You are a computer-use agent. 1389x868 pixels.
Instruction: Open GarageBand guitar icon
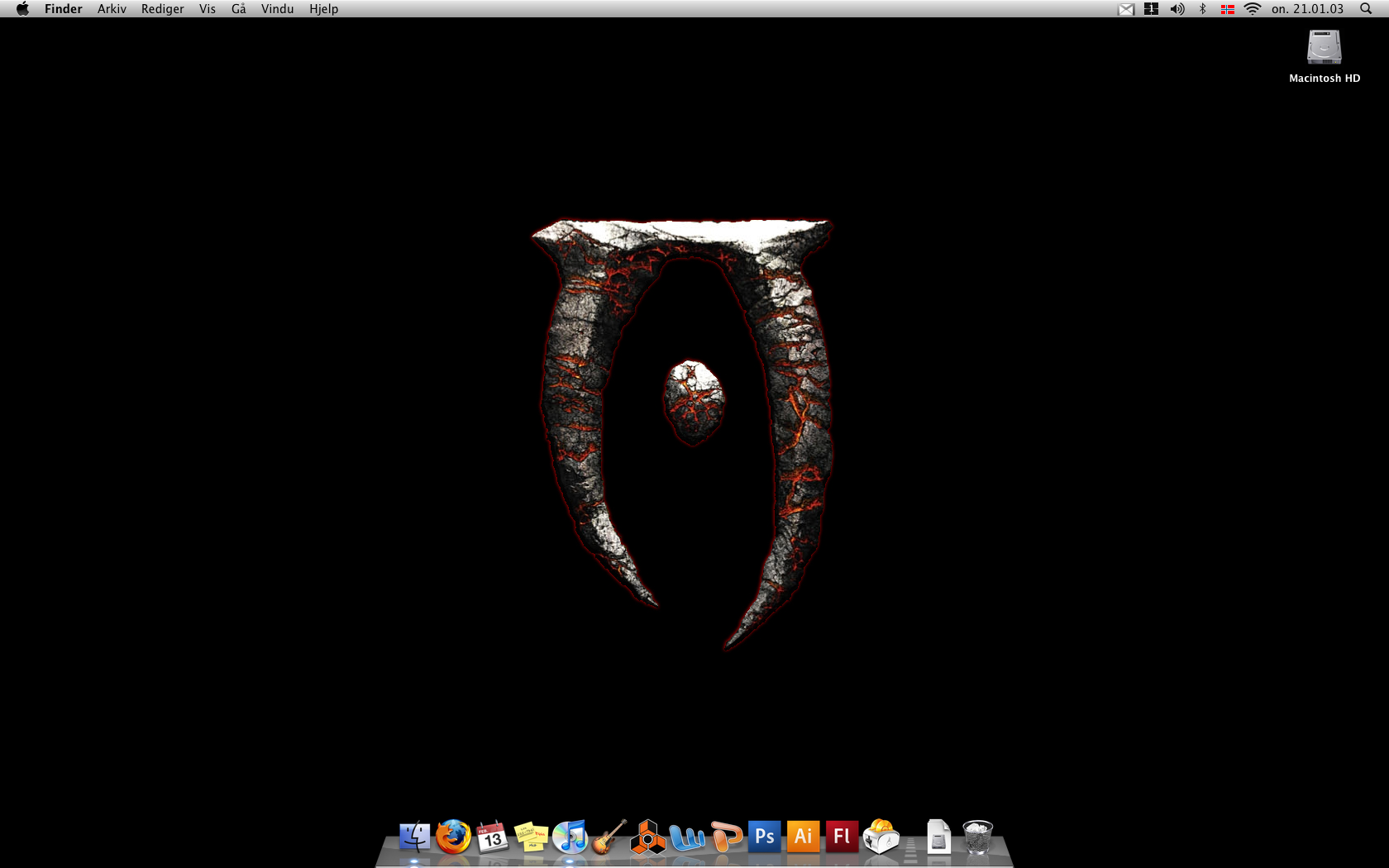609,837
